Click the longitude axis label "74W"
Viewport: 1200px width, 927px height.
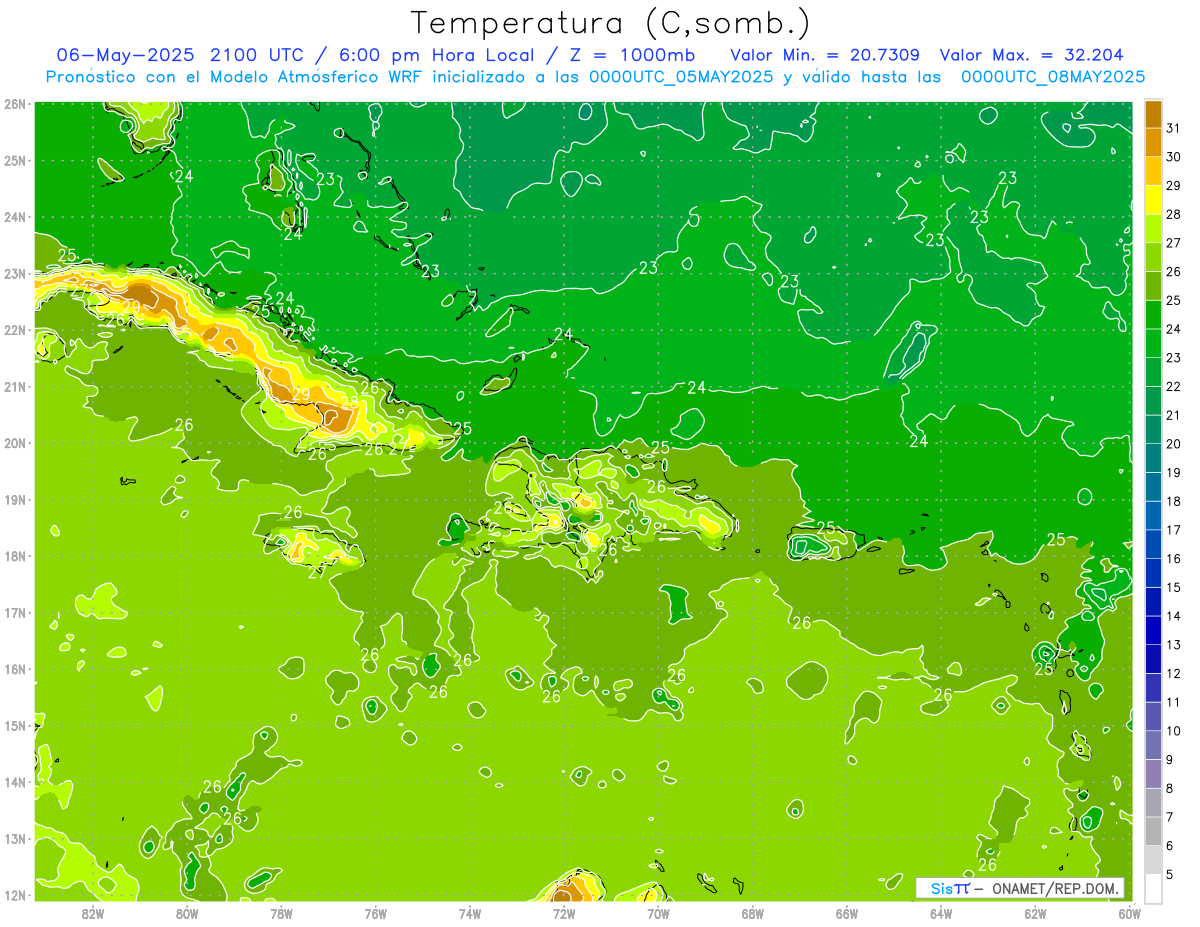[x=469, y=913]
